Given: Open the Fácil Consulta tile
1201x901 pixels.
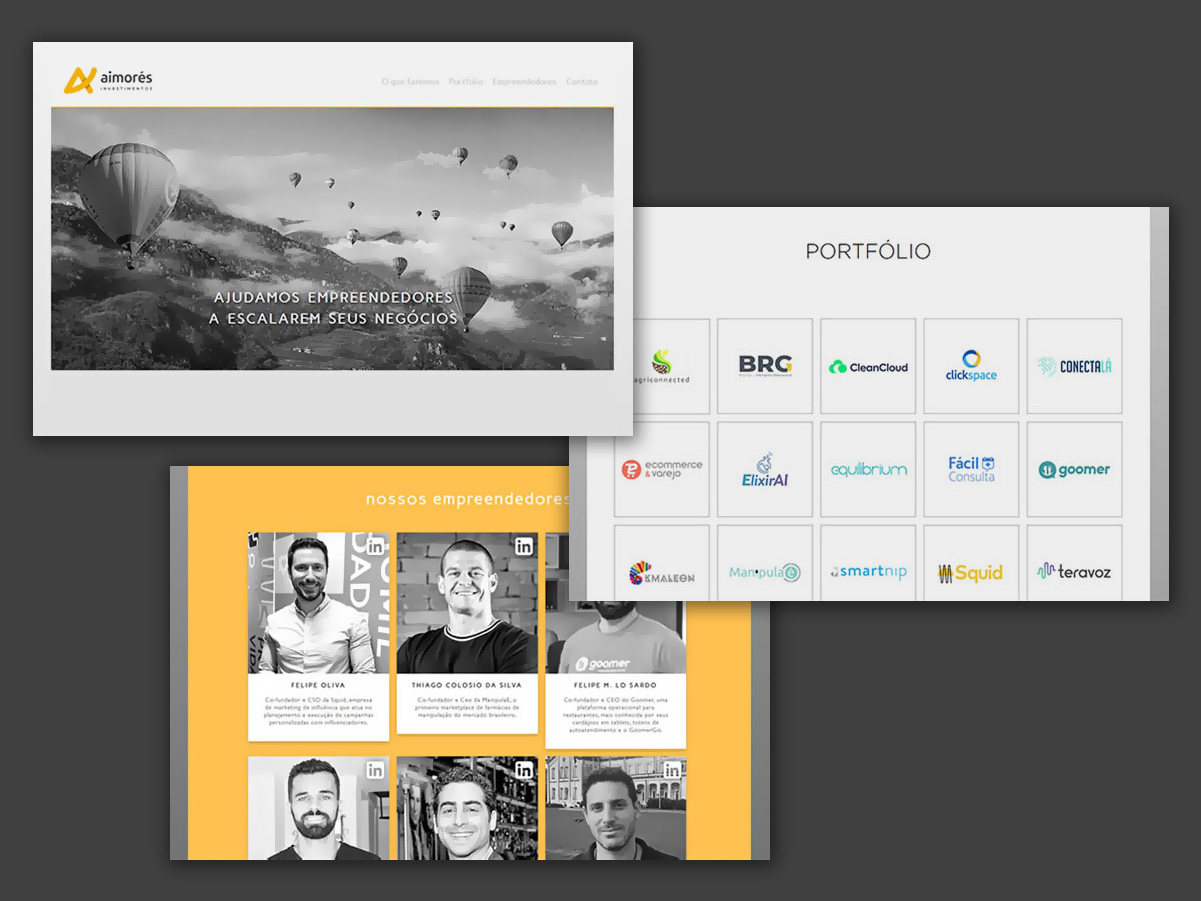Looking at the screenshot, I should (971, 469).
